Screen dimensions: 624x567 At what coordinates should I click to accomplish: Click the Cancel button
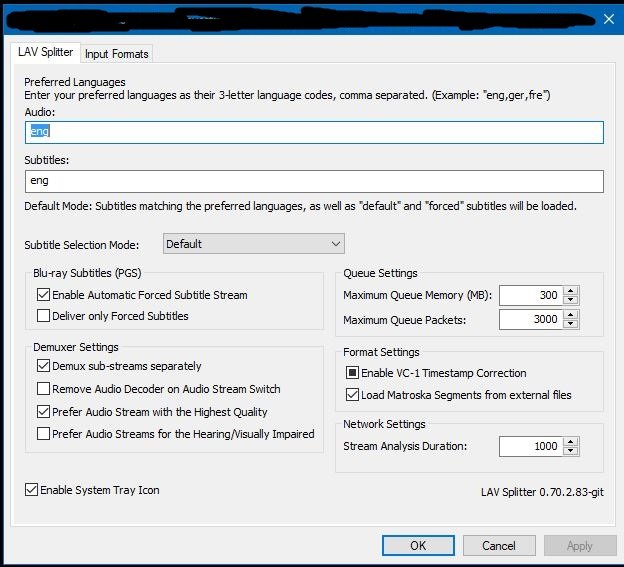tap(499, 545)
